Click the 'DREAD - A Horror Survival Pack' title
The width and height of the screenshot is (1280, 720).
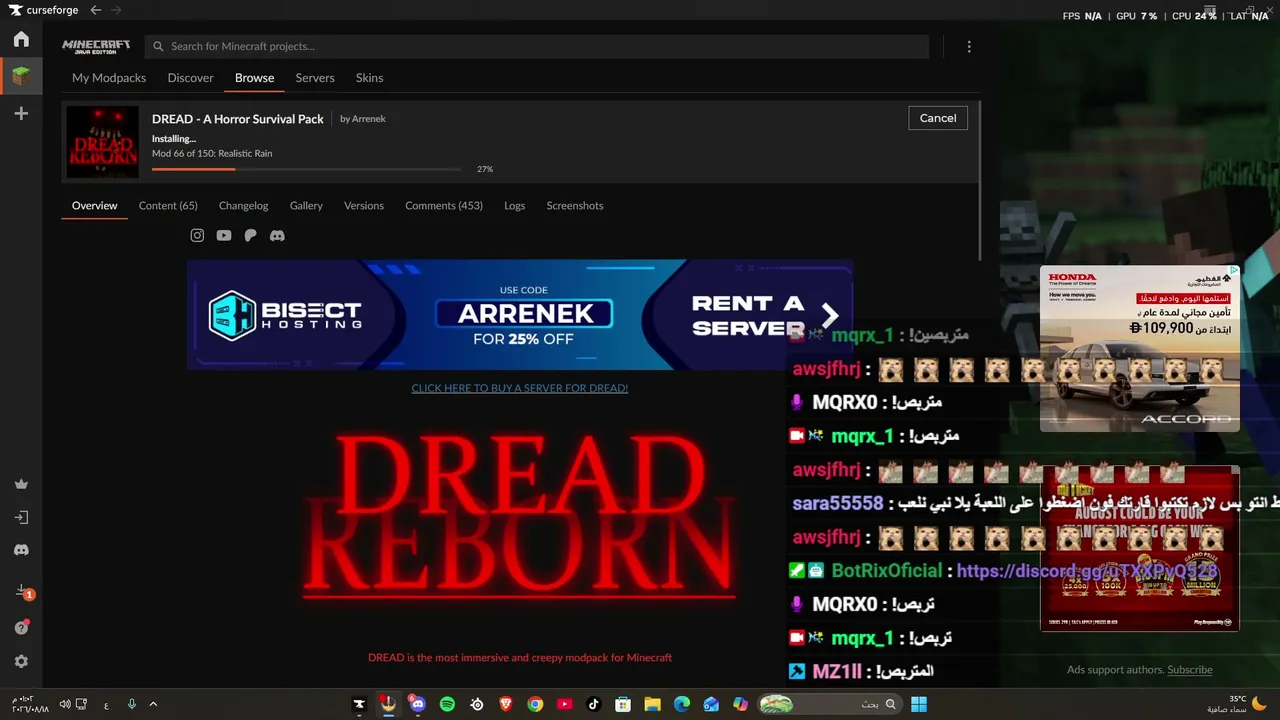(238, 119)
